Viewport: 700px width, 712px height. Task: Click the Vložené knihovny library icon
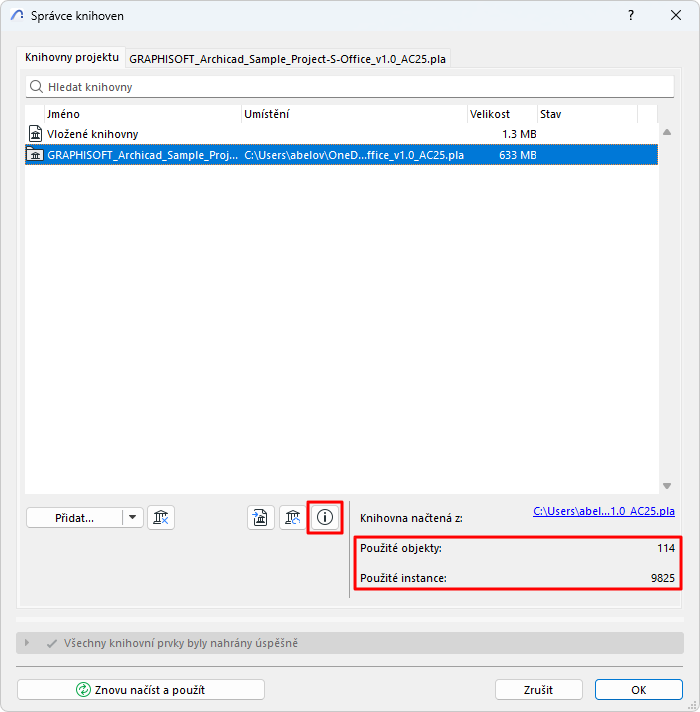click(x=35, y=134)
